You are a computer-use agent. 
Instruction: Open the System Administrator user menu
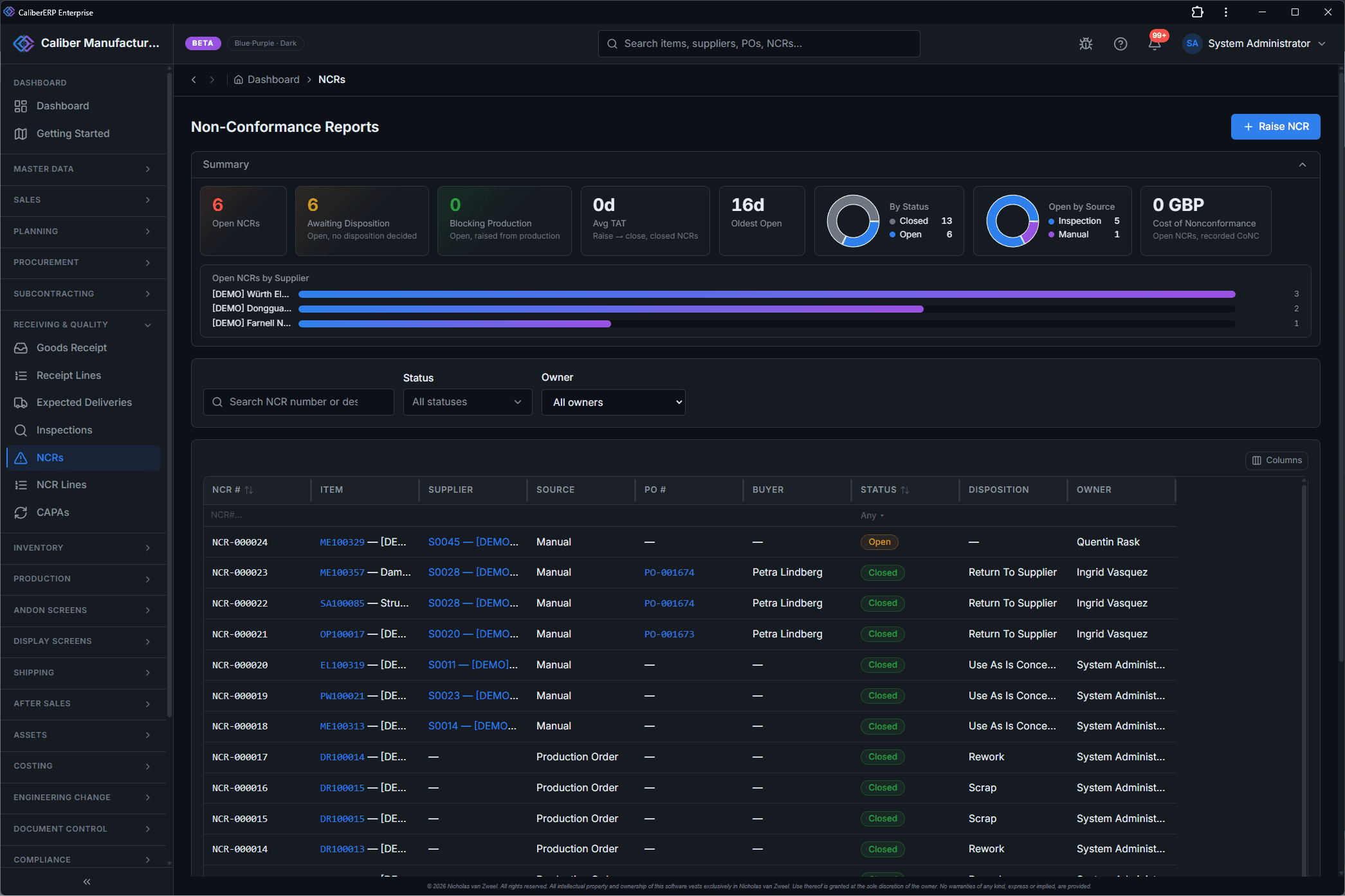(x=1254, y=44)
